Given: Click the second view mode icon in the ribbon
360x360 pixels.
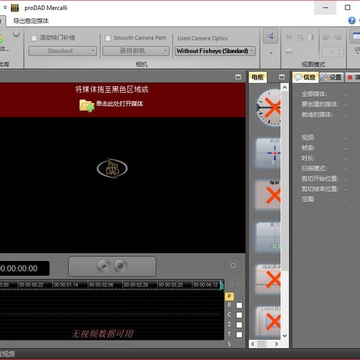Looking at the screenshot, I should point(300,37).
